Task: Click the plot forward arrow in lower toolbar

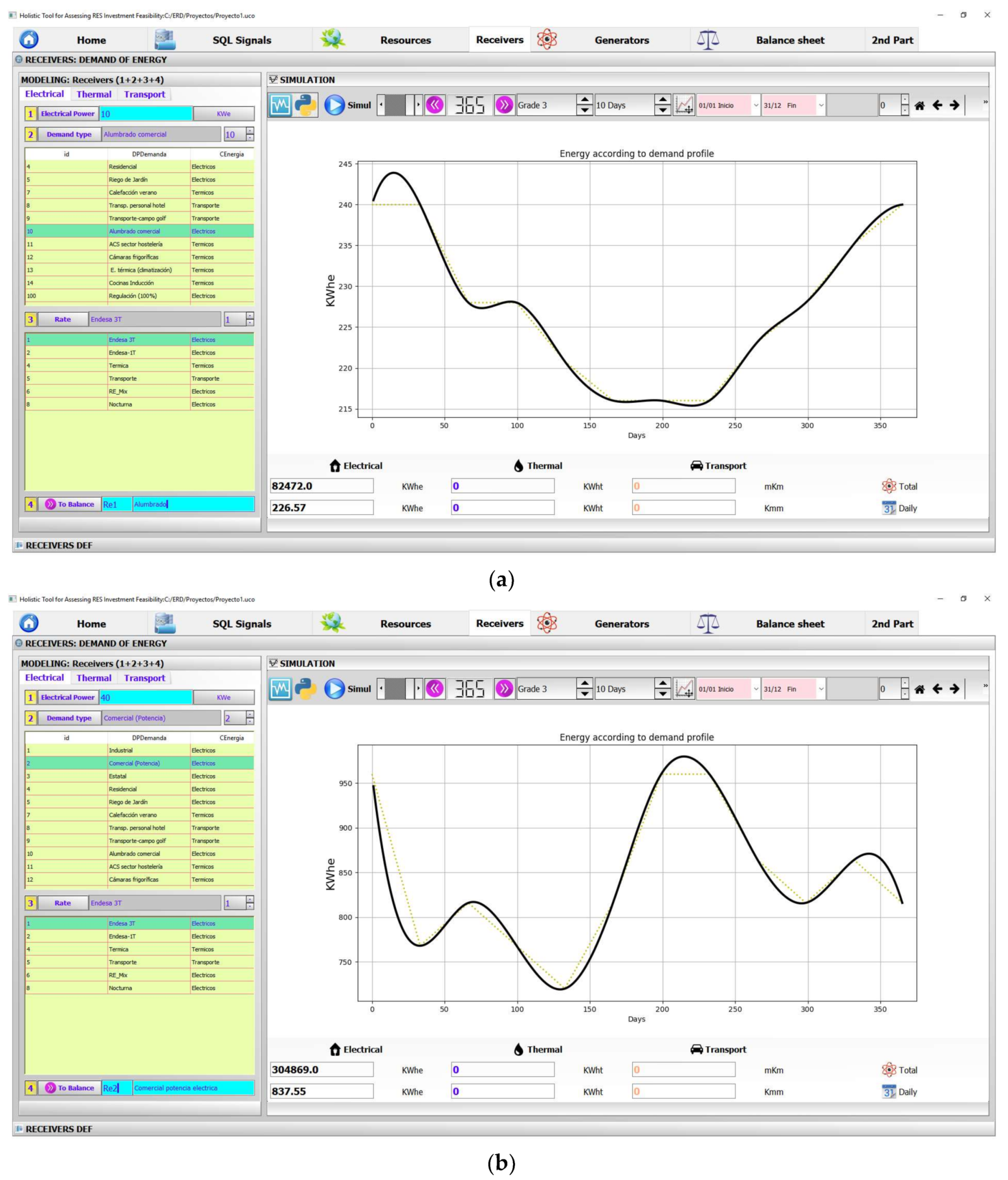Action: pyautogui.click(x=954, y=689)
